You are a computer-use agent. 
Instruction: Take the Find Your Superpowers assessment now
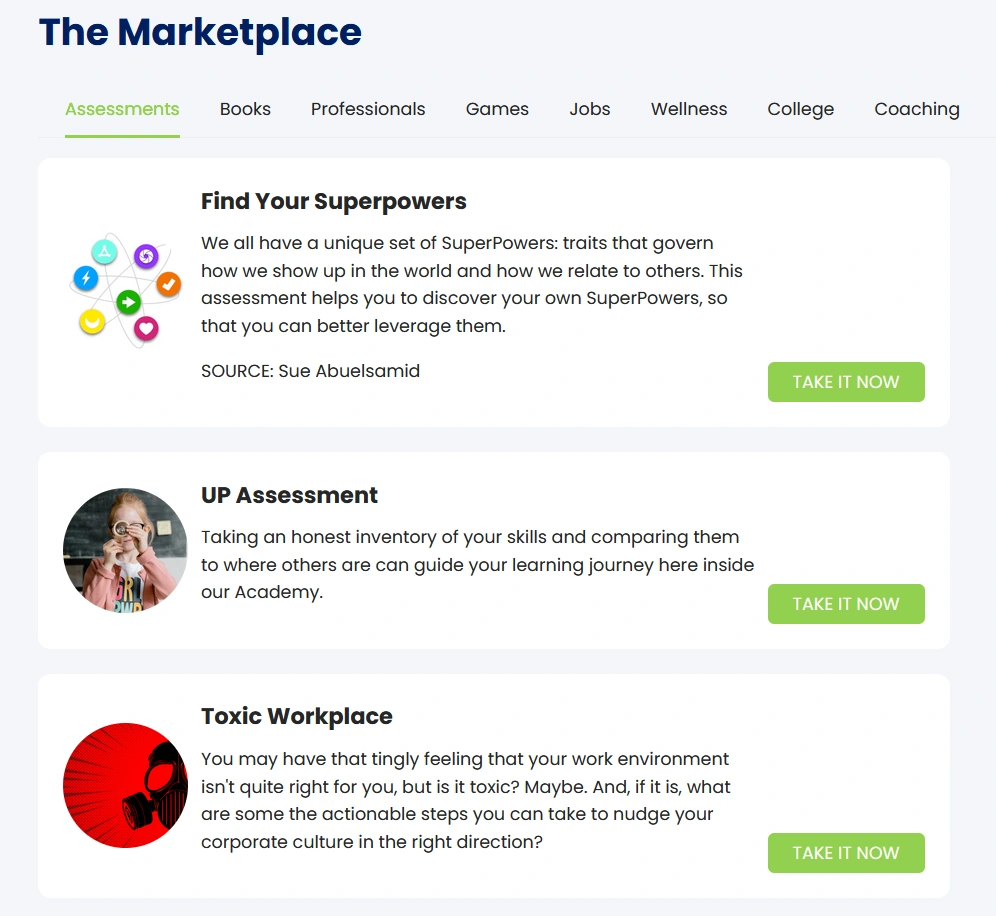846,382
